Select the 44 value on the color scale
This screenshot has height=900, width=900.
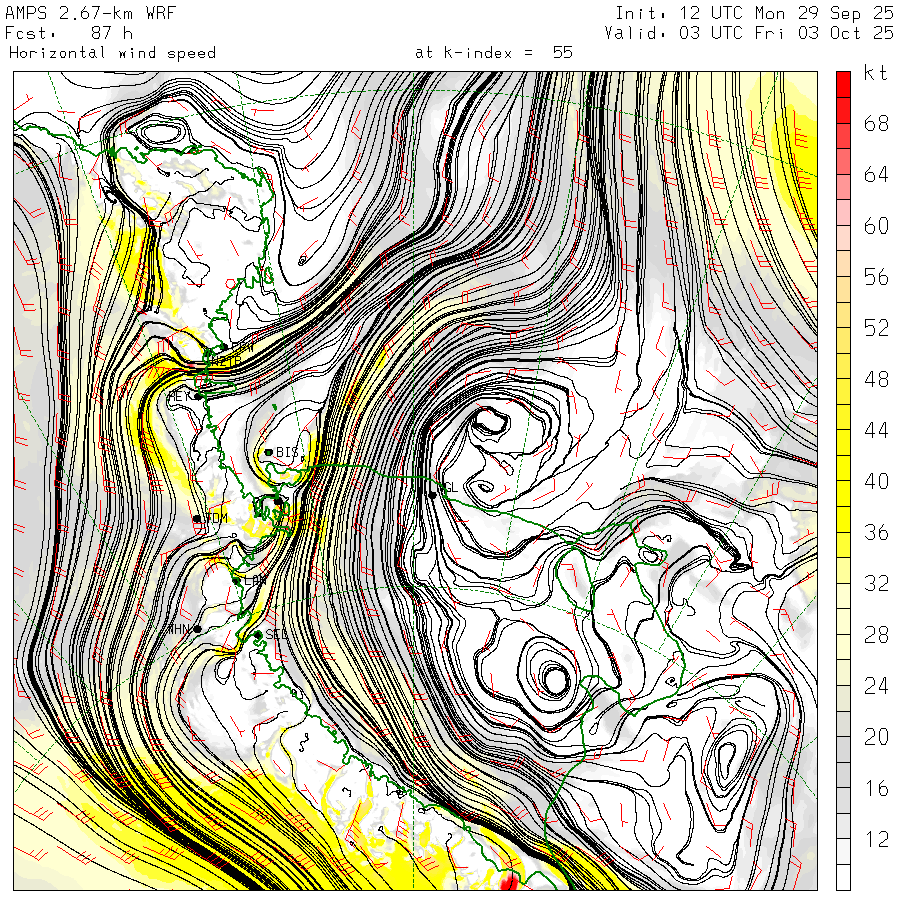876,430
